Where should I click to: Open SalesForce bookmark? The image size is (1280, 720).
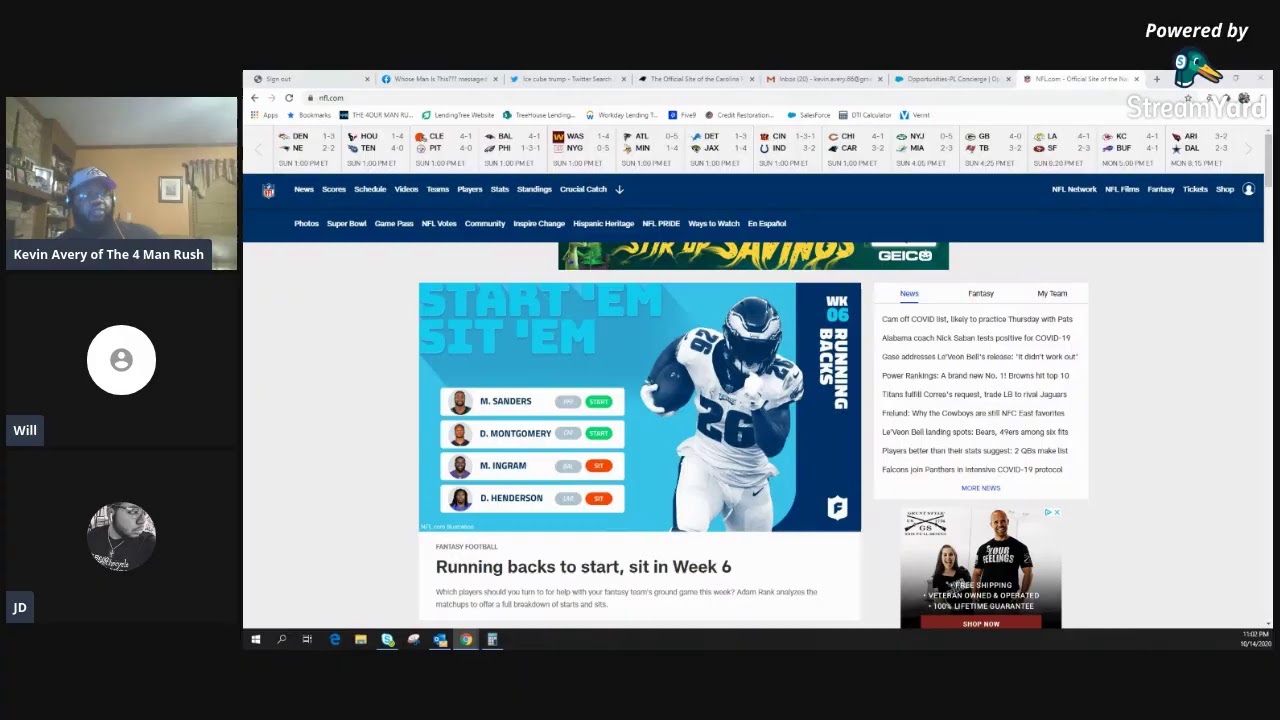click(809, 115)
